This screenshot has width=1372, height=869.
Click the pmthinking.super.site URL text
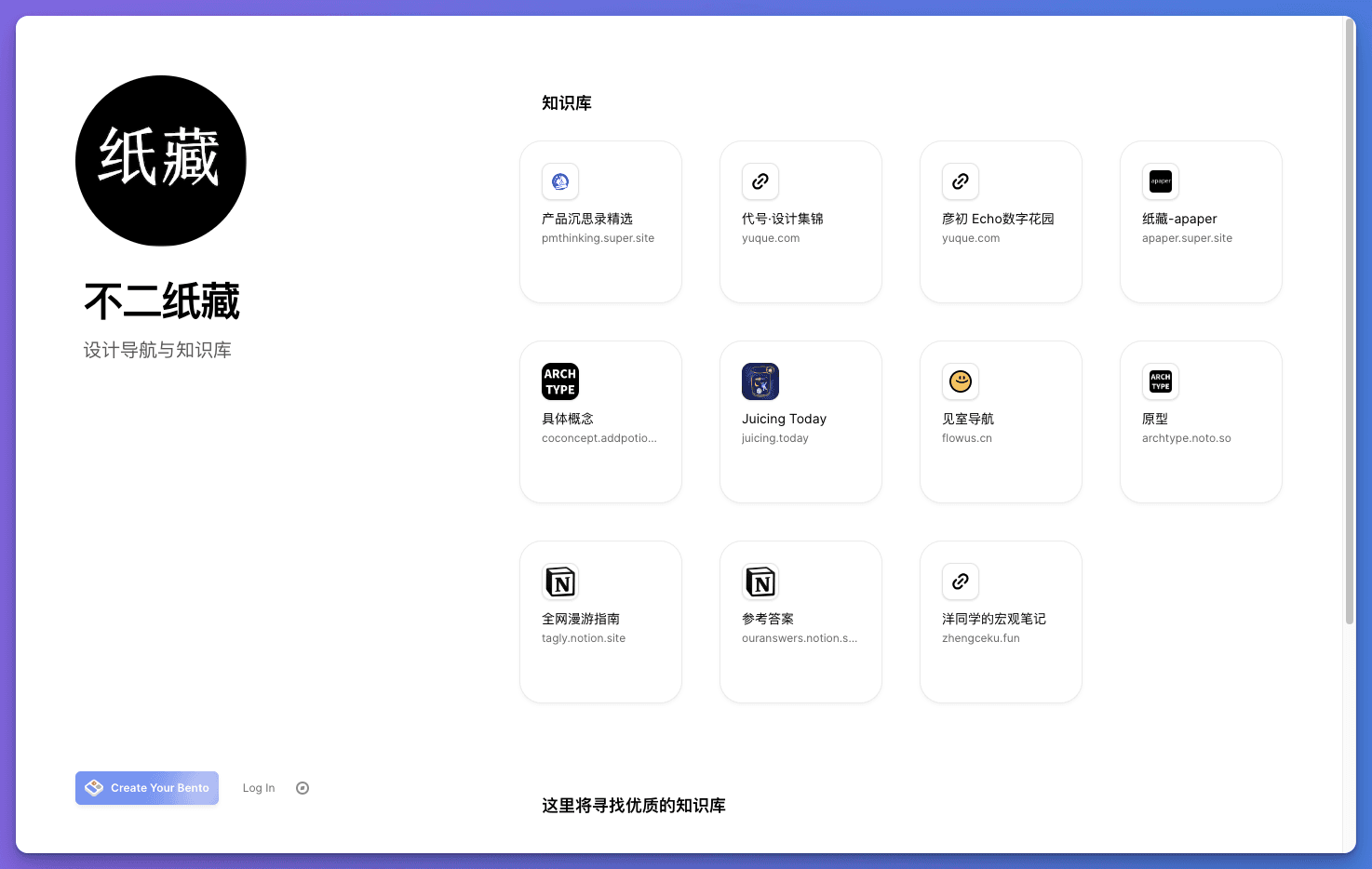(598, 238)
